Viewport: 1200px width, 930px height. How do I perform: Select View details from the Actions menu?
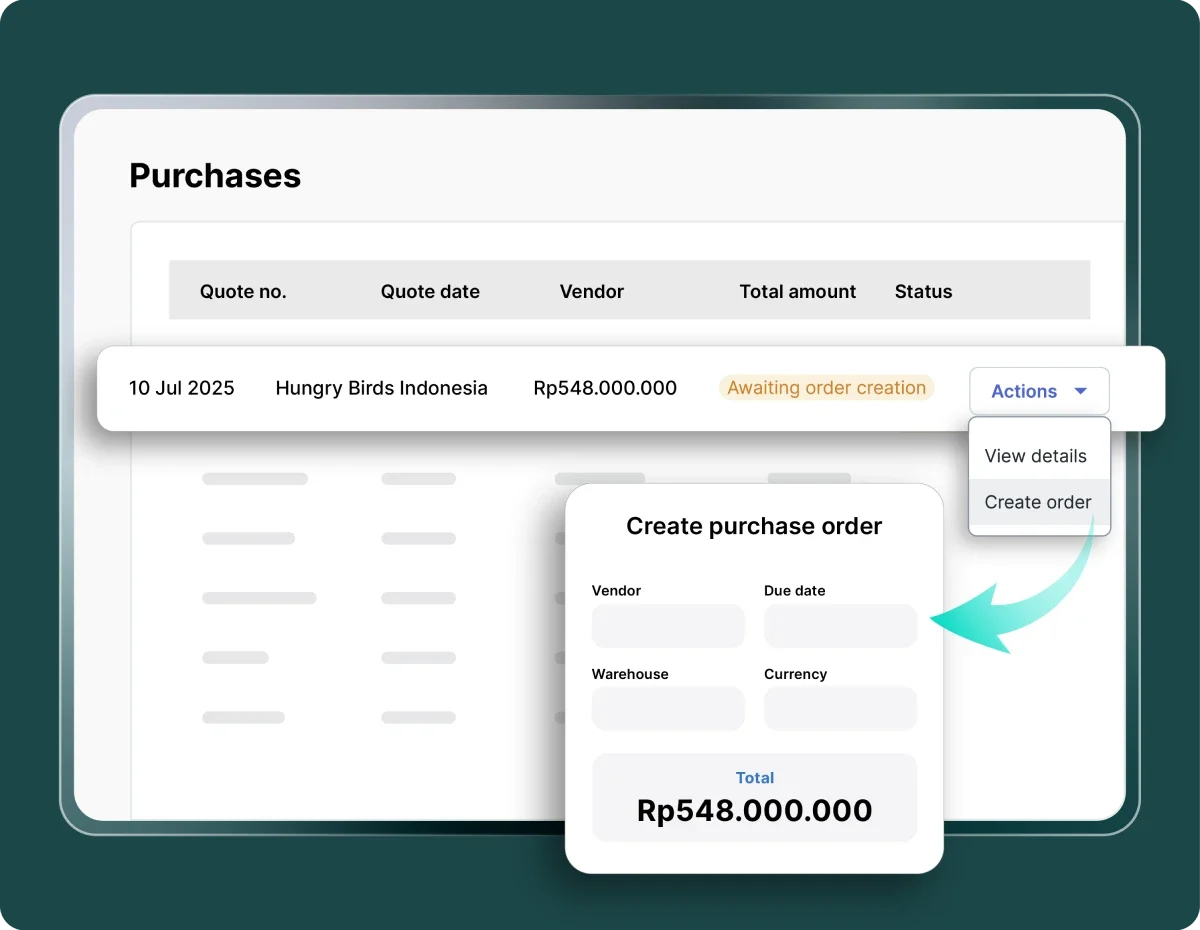tap(1035, 455)
